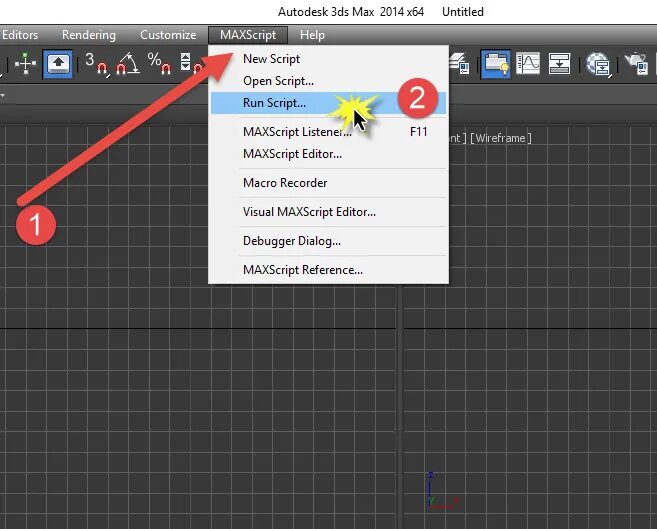Choose Open Script... menu entry
The image size is (657, 529).
[x=328, y=81]
